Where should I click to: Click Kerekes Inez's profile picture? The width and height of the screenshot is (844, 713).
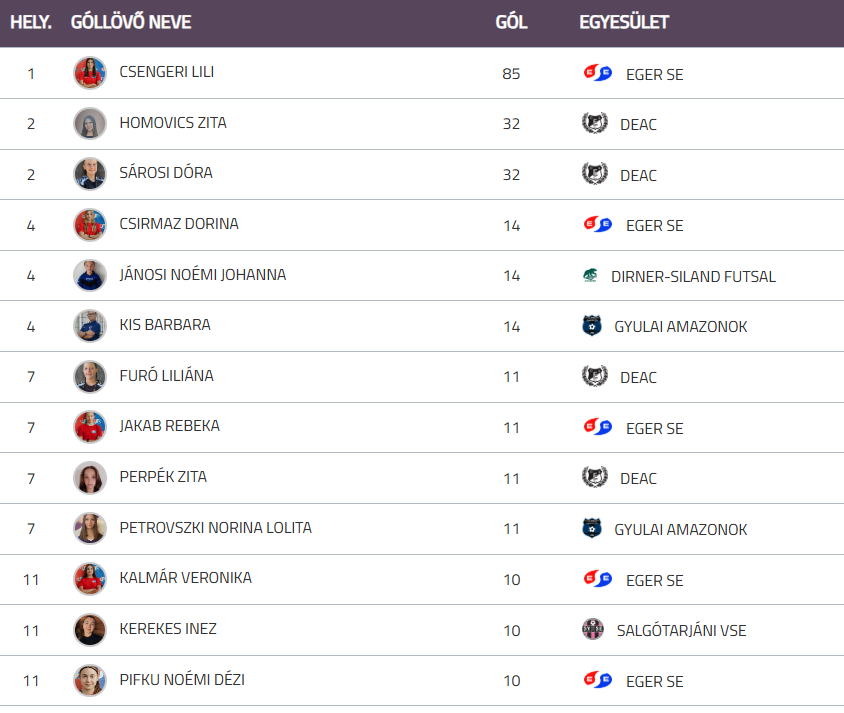coord(90,629)
